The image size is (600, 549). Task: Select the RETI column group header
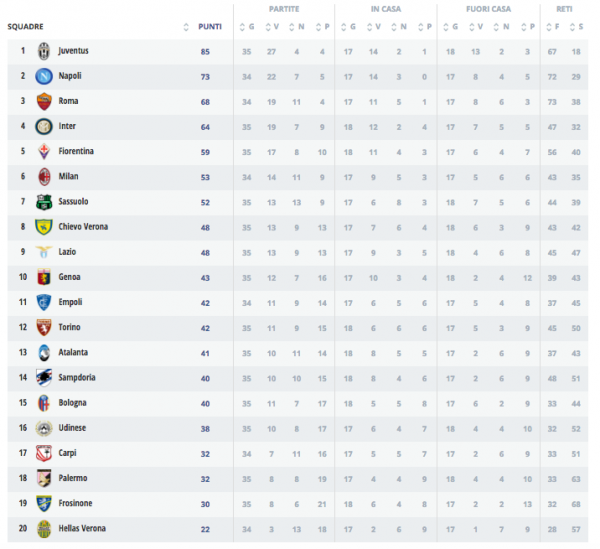(x=563, y=9)
